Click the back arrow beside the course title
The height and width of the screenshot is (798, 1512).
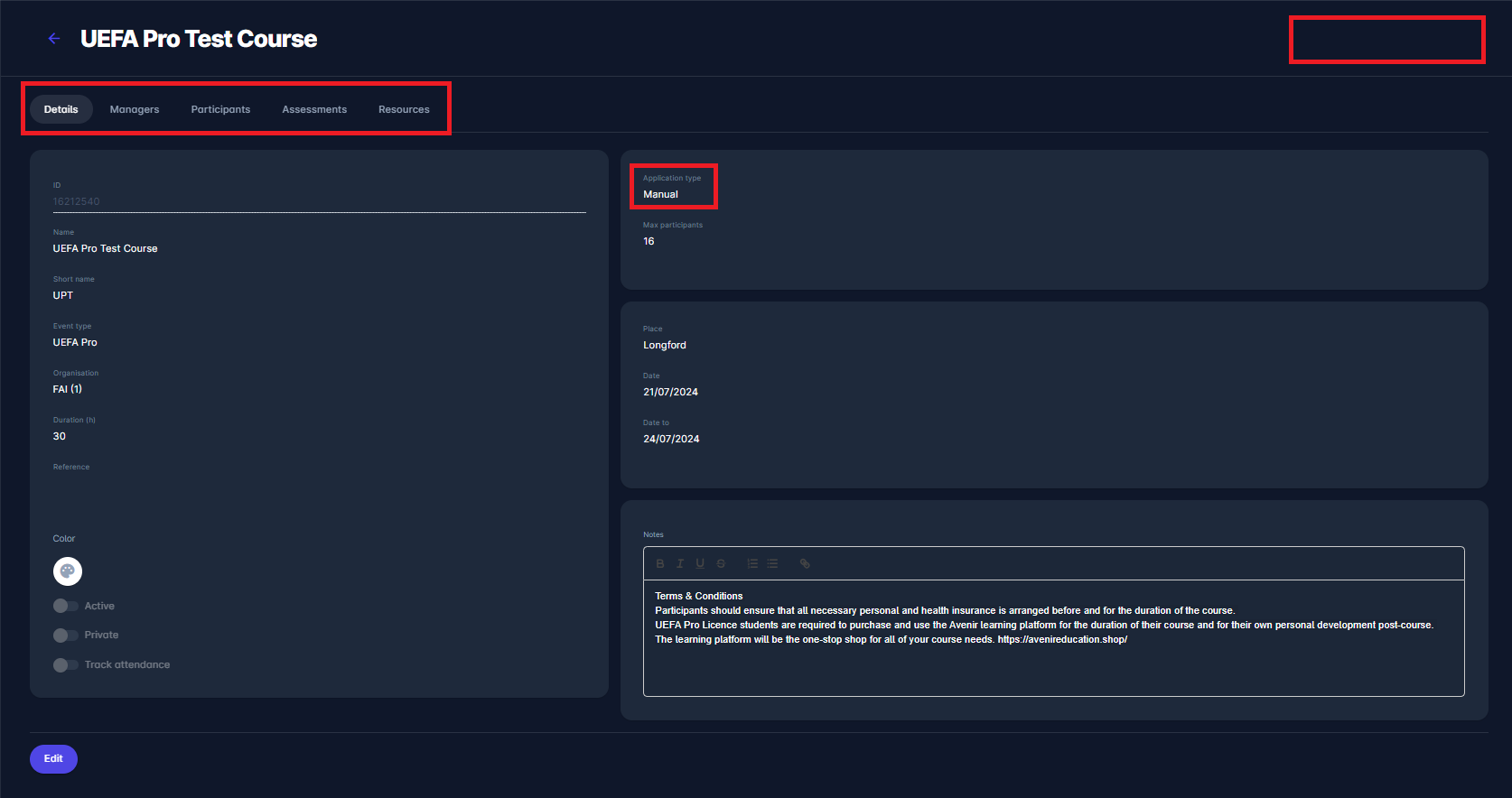[x=54, y=39]
